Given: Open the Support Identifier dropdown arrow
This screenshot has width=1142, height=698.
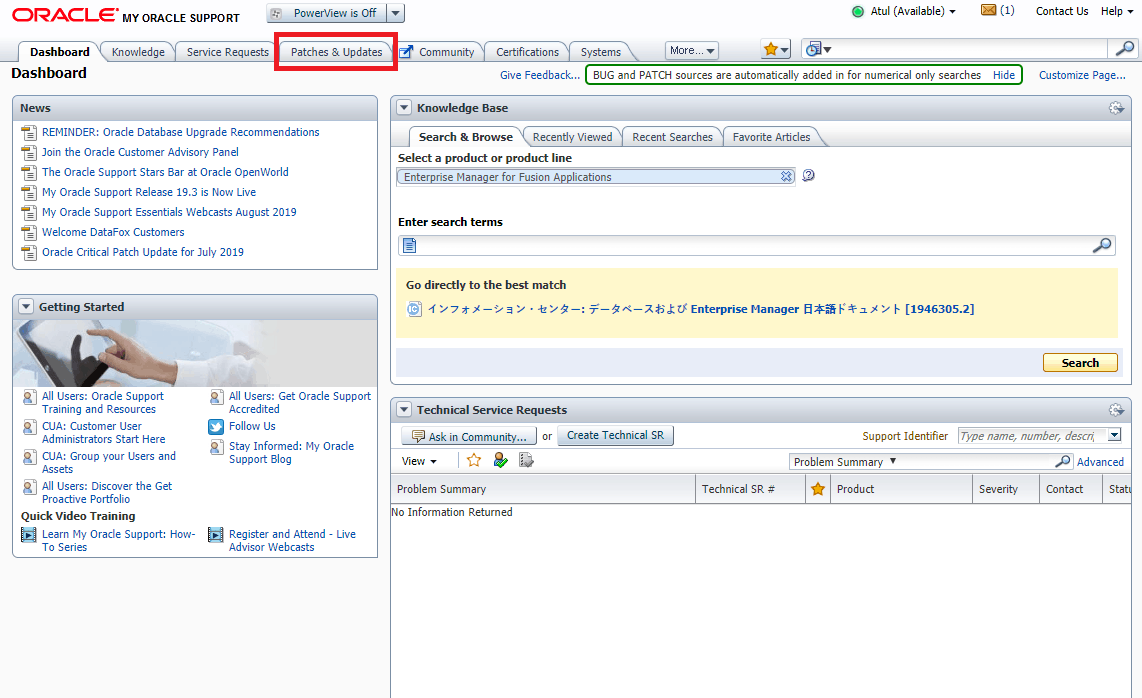Looking at the screenshot, I should click(1114, 436).
